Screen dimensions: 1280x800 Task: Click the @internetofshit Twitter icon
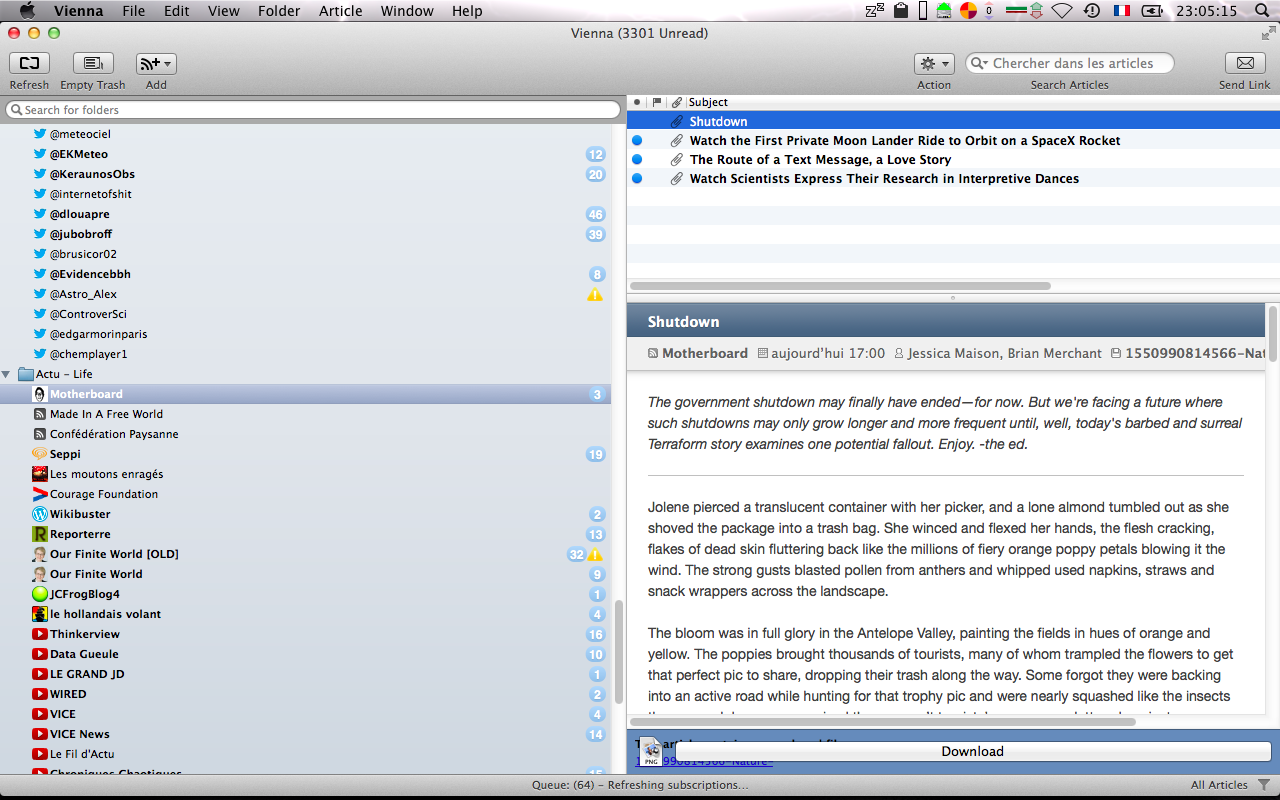coord(40,194)
